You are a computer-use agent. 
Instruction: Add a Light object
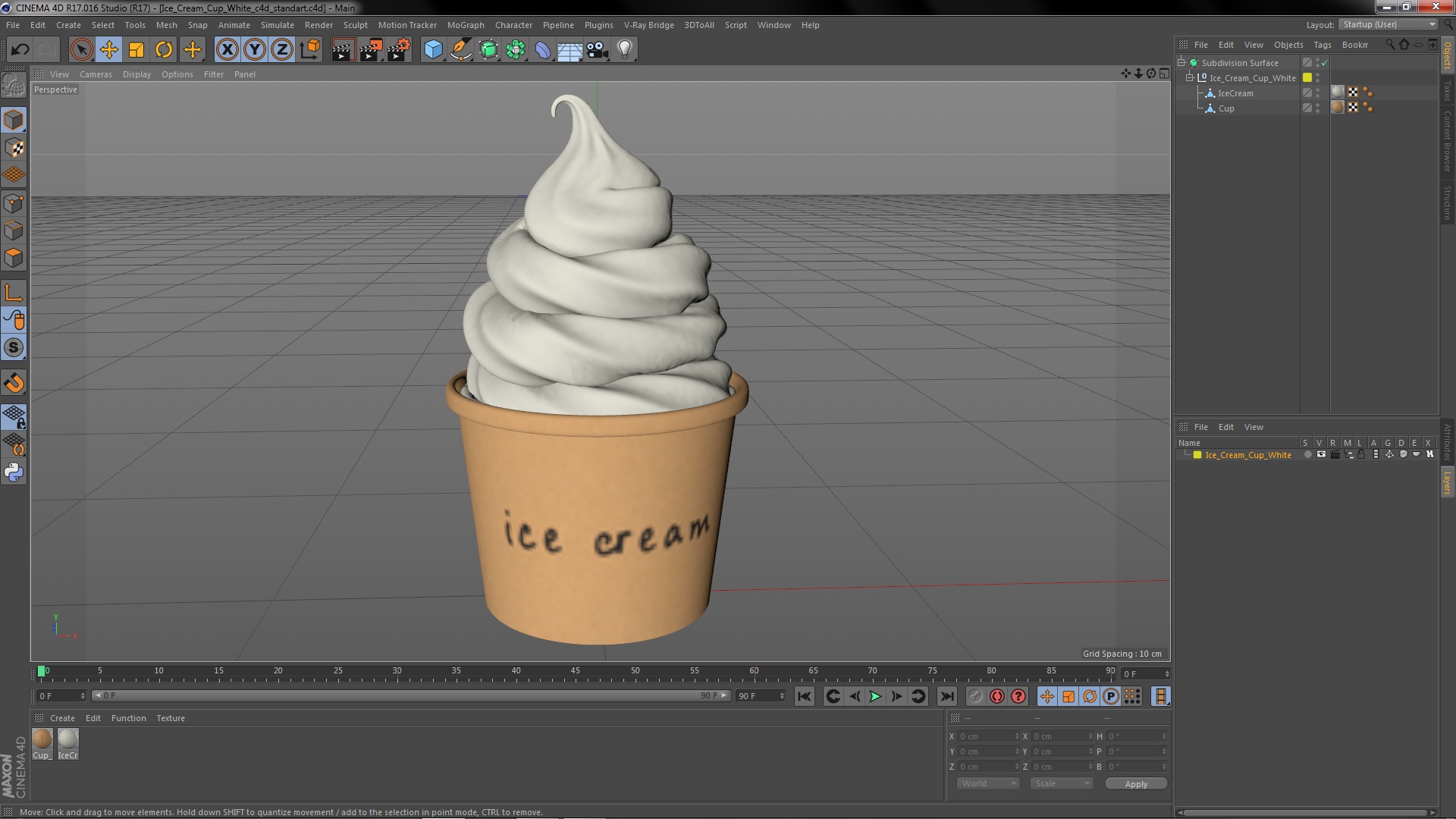624,50
